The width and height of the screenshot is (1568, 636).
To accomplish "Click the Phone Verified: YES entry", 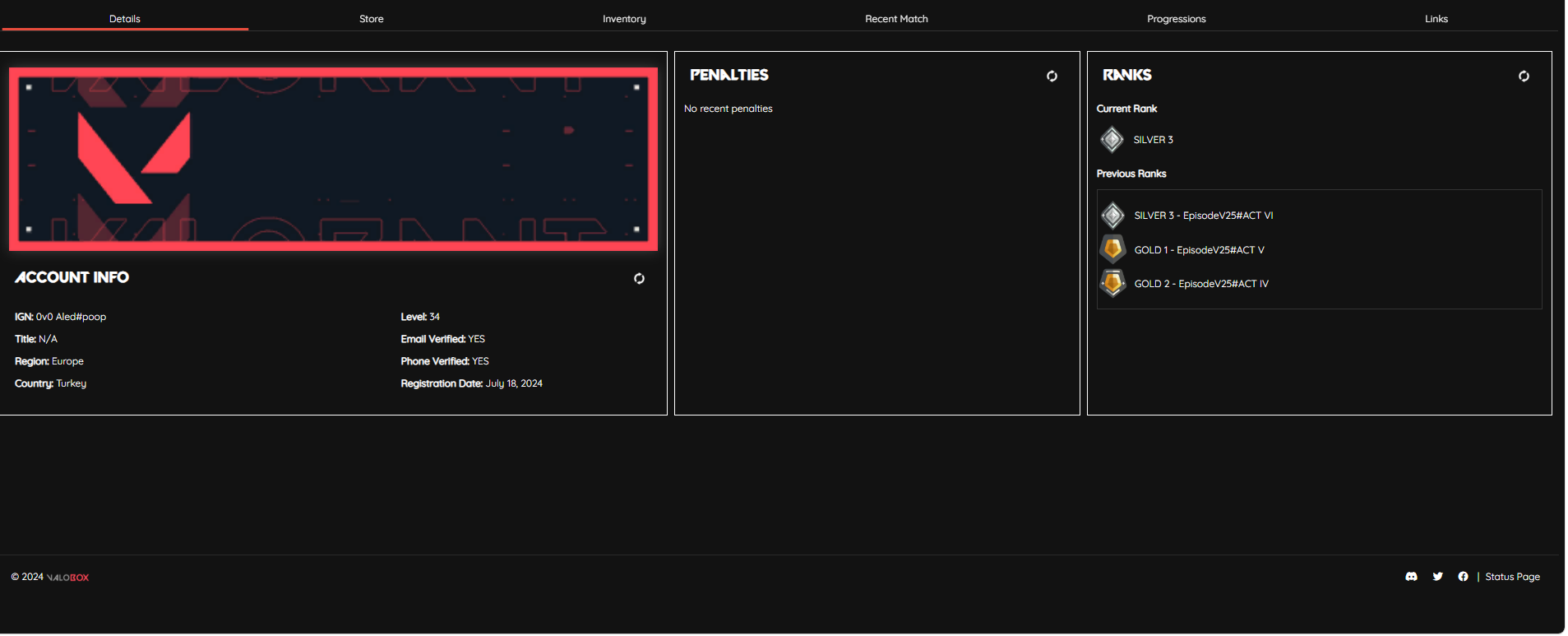I will pos(445,361).
